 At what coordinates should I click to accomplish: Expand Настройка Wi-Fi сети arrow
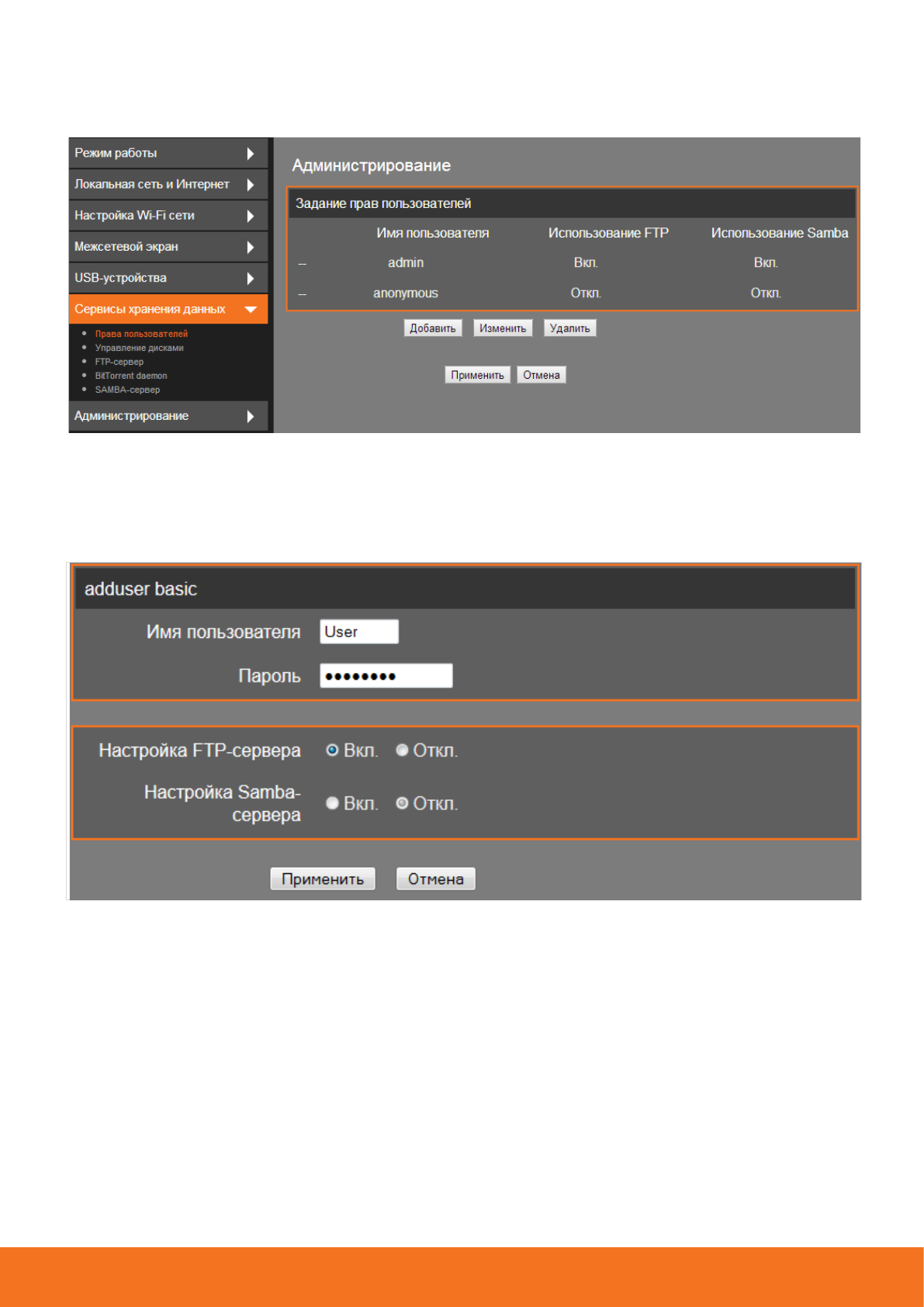pos(250,216)
